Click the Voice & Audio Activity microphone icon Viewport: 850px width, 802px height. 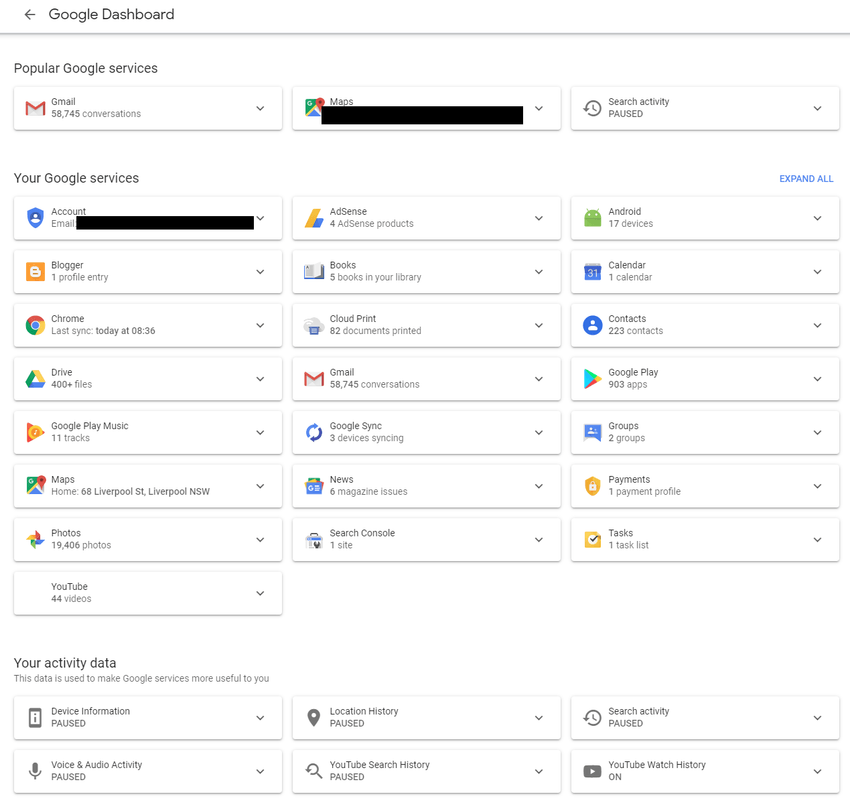(x=35, y=771)
